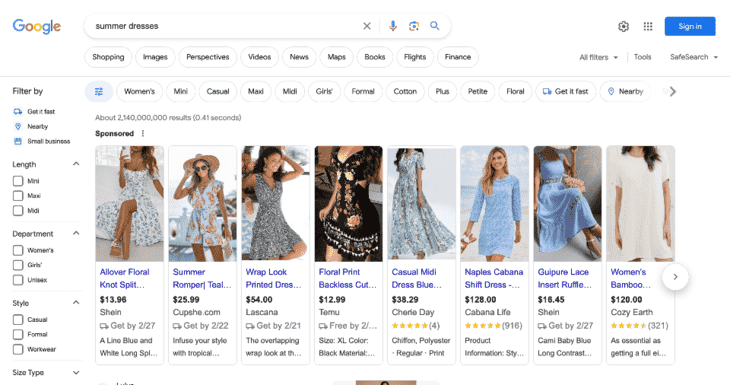This screenshot has height=385, width=730.
Task: Tick the Casual style checkbox
Action: tap(18, 320)
